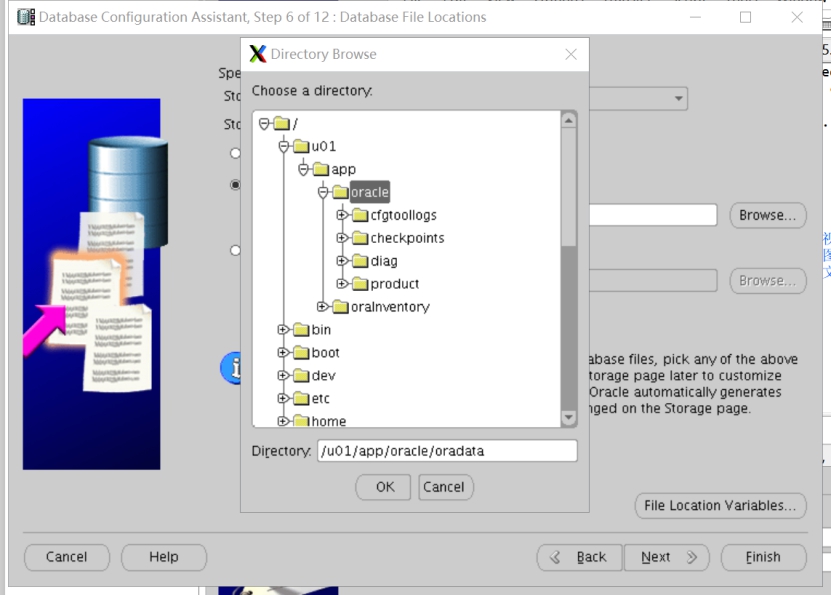831x595 pixels.
Task: Click scroll down arrow in directory tree
Action: coord(569,418)
